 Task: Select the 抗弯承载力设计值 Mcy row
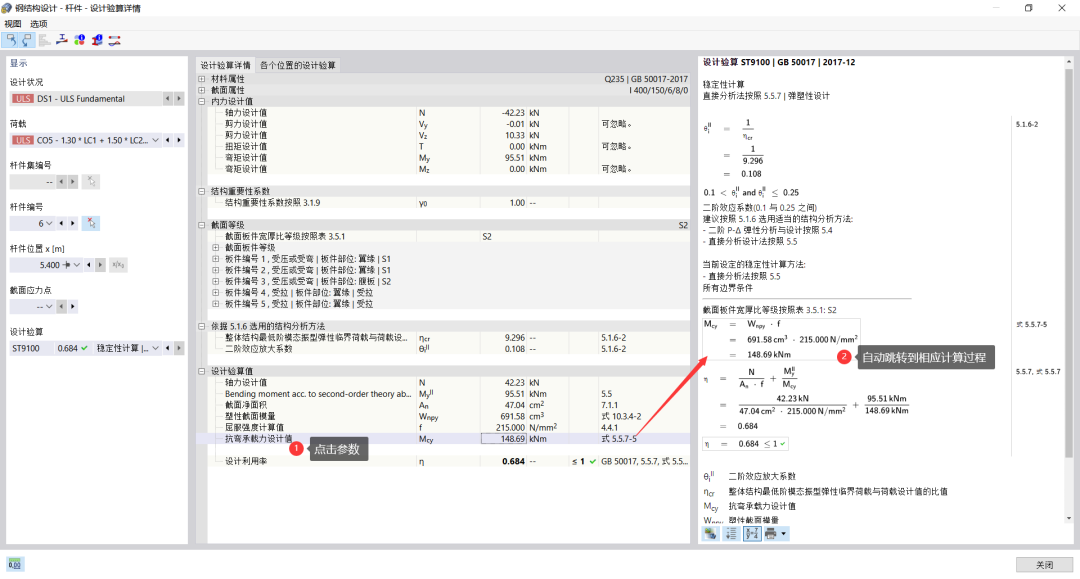(442, 439)
